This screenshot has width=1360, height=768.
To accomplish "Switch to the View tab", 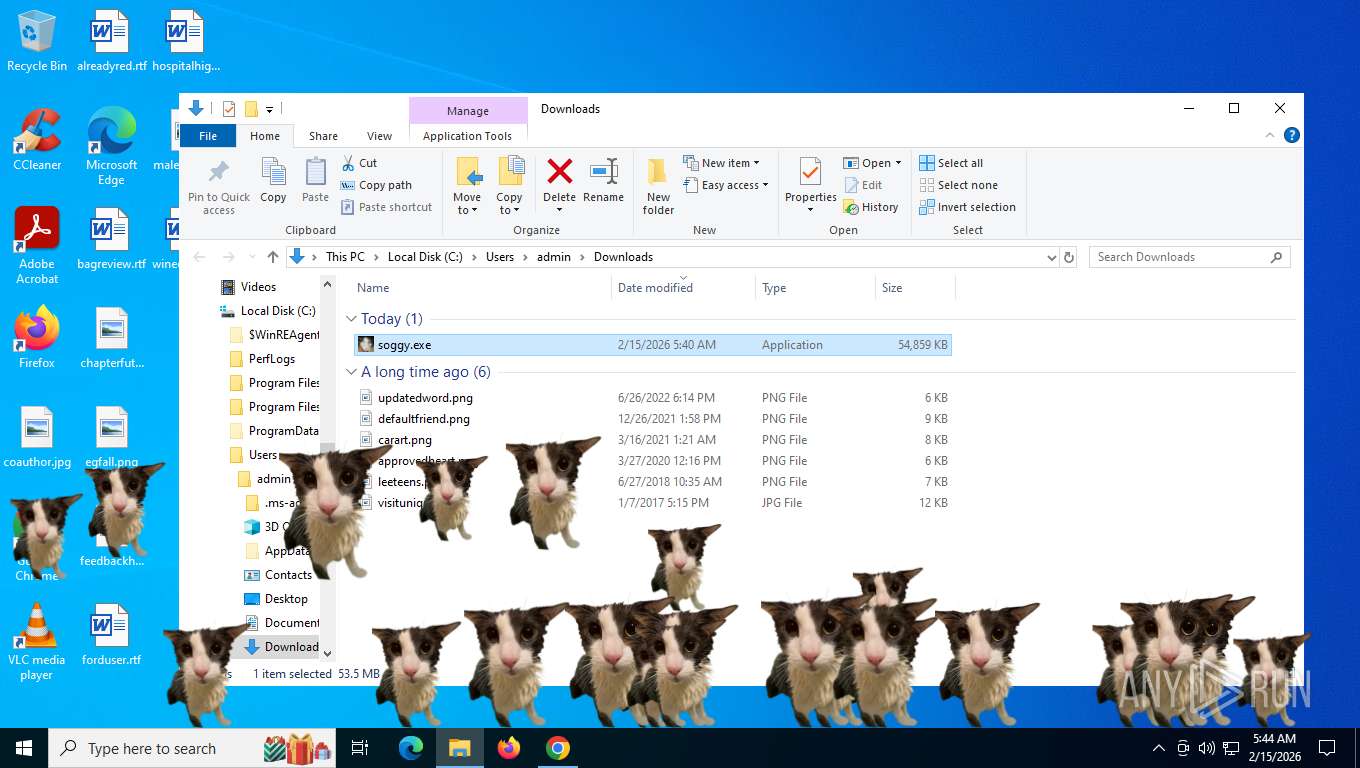I will point(379,136).
